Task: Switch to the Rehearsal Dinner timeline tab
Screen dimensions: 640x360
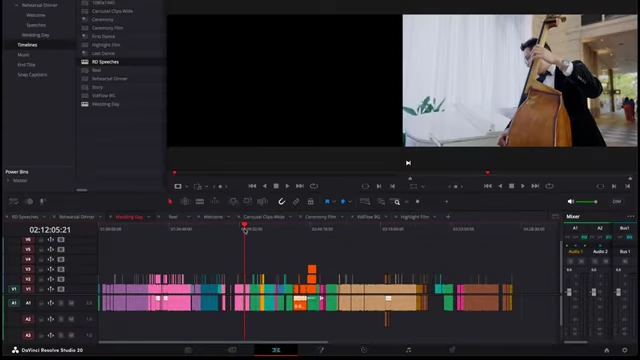Action: pyautogui.click(x=76, y=217)
